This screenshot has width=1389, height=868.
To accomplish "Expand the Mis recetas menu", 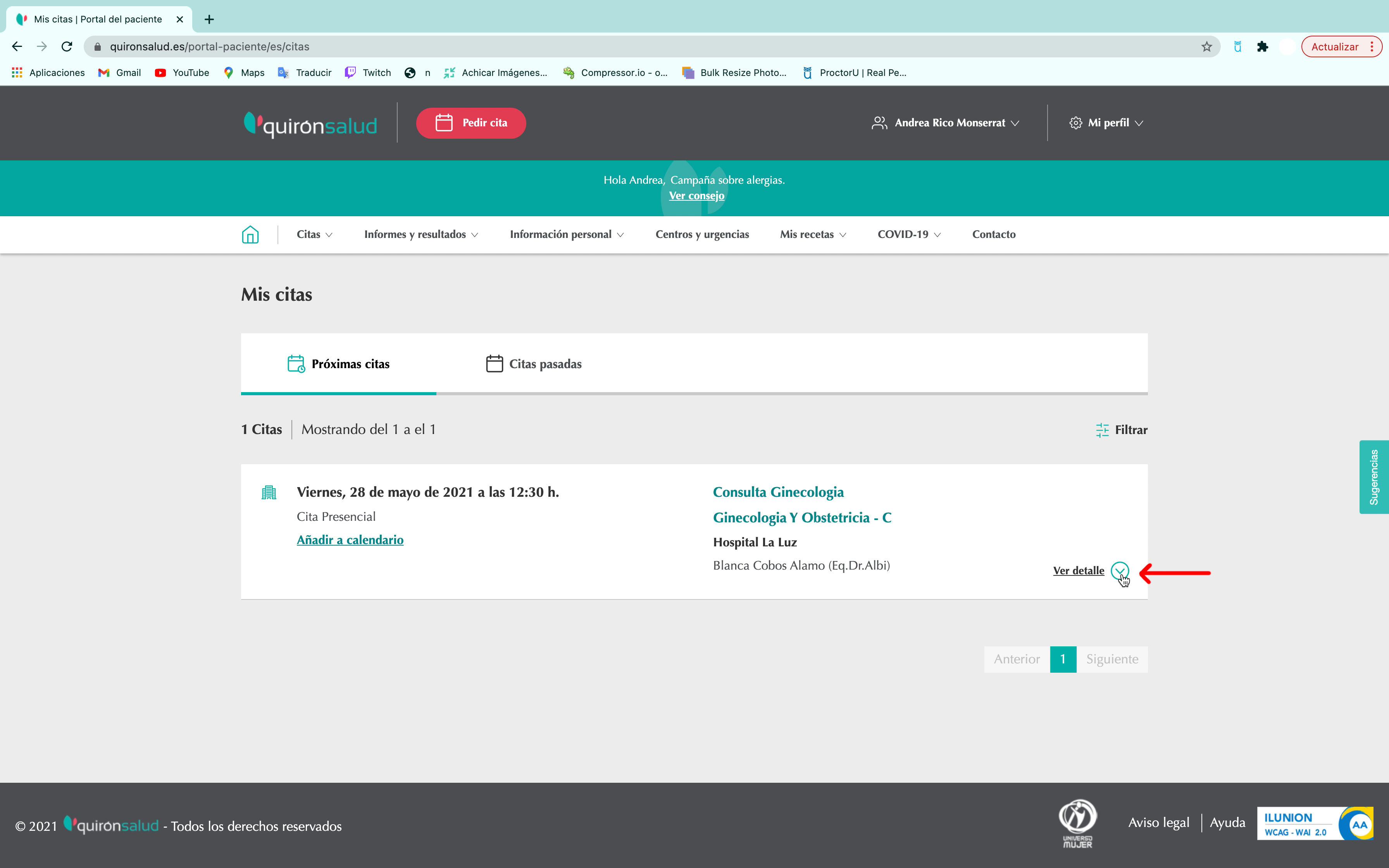I will tap(813, 234).
